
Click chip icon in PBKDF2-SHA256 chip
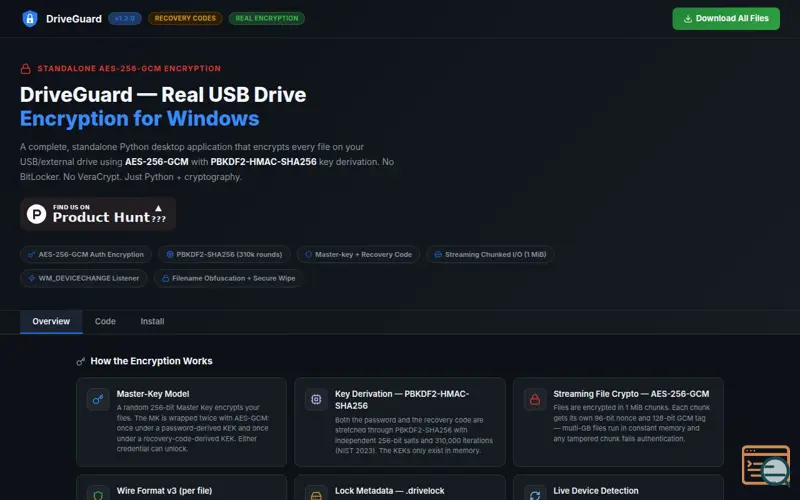170,254
